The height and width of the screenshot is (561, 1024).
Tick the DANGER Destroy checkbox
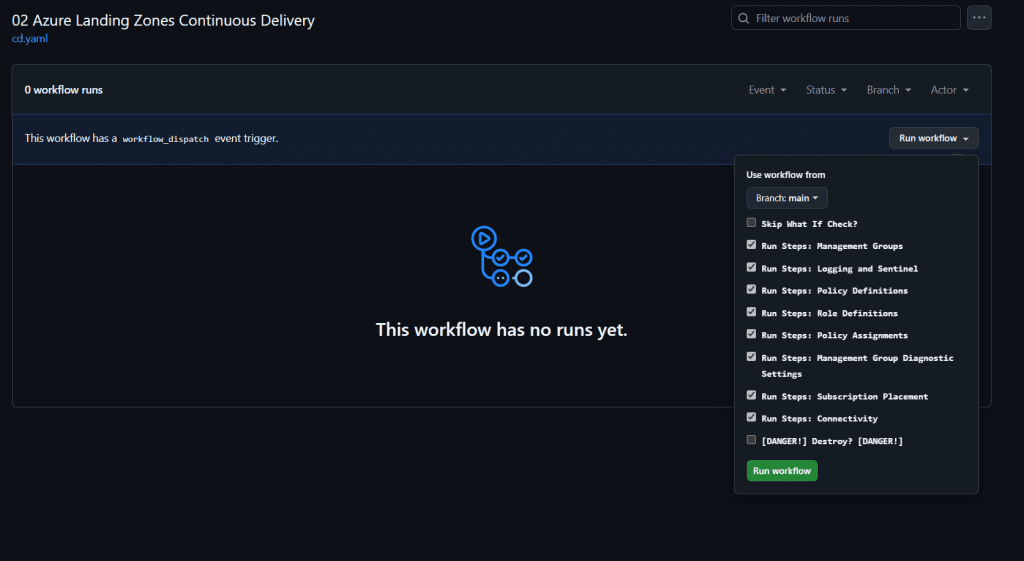(751, 440)
